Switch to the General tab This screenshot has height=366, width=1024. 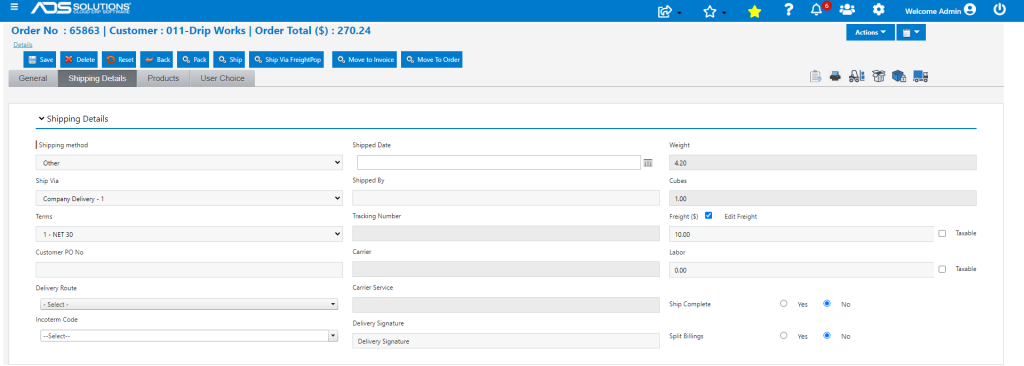[33, 78]
